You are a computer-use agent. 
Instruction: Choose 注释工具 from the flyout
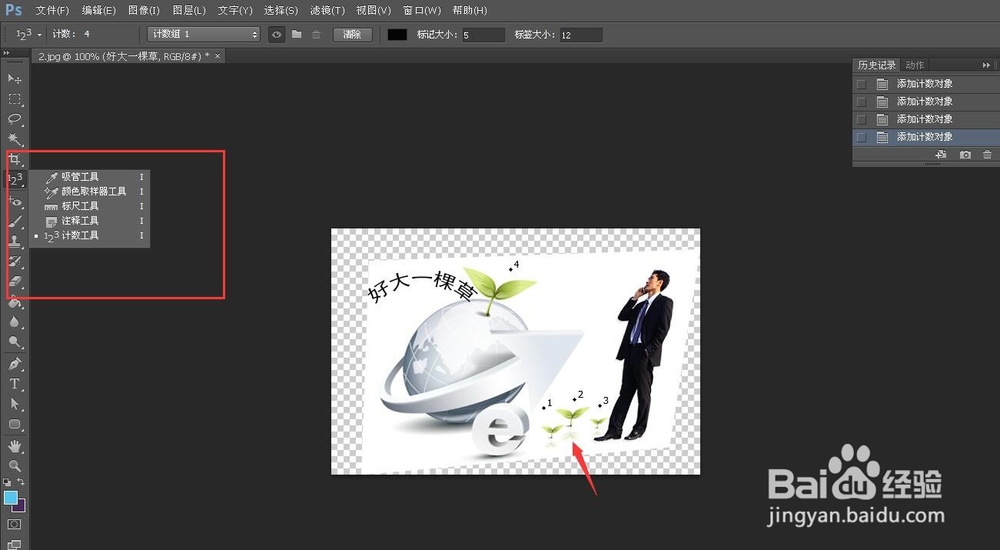pos(89,221)
